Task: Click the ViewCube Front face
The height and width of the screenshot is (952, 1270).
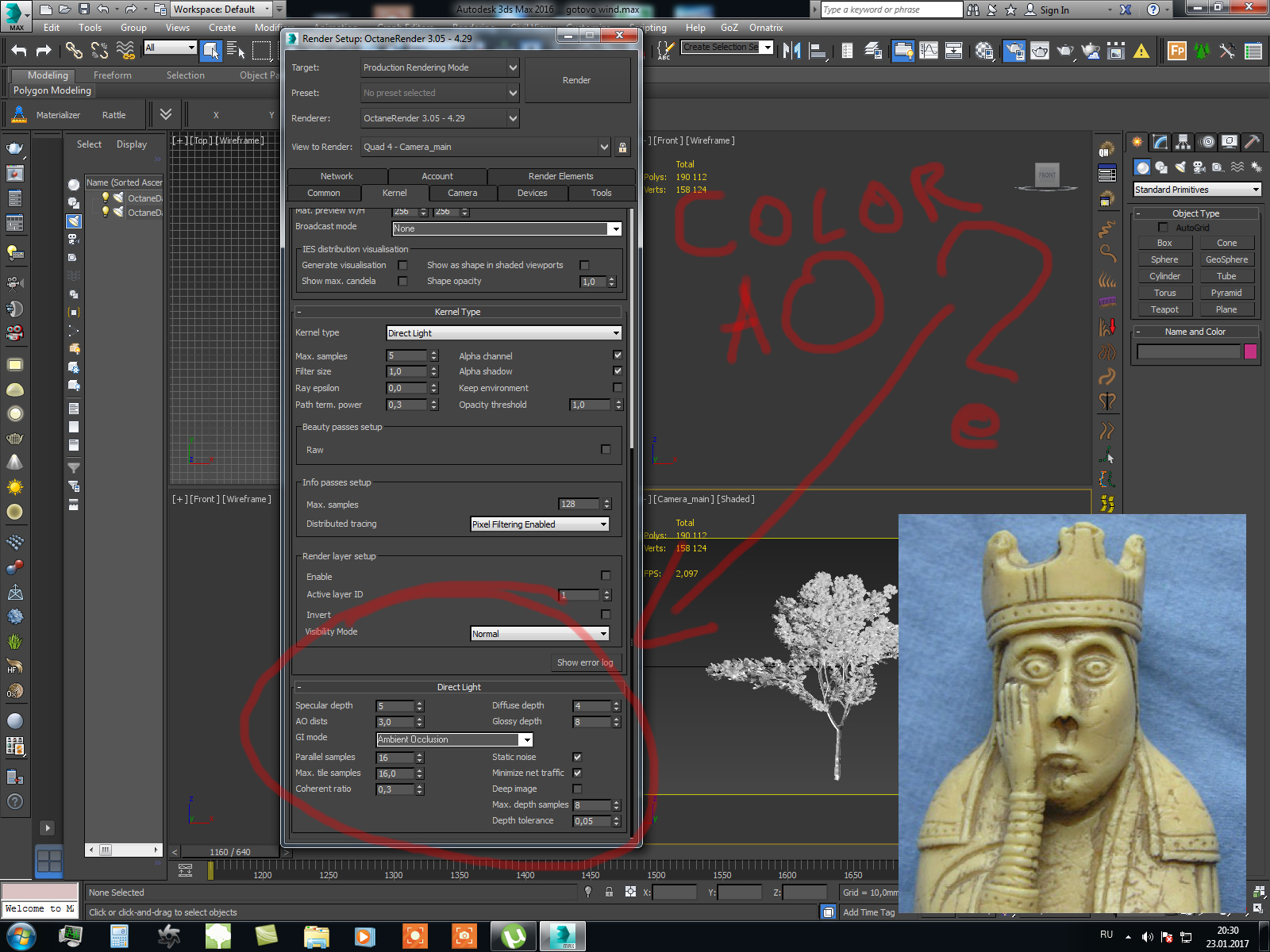Action: point(1047,175)
